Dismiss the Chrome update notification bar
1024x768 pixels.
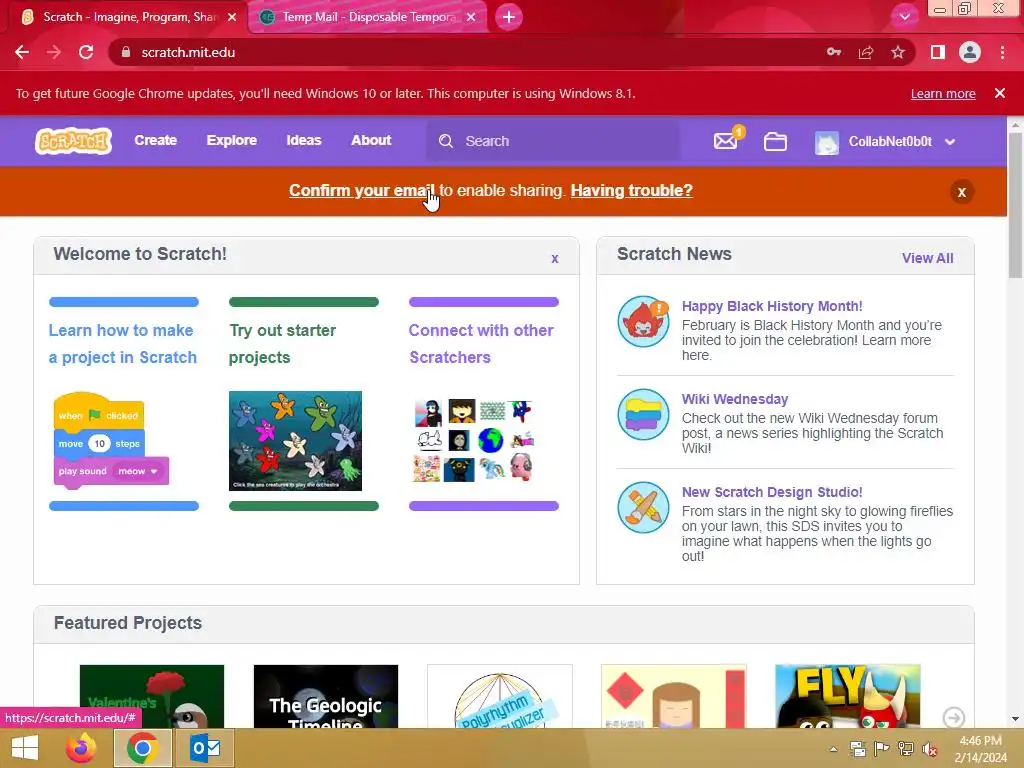pyautogui.click(x=999, y=93)
